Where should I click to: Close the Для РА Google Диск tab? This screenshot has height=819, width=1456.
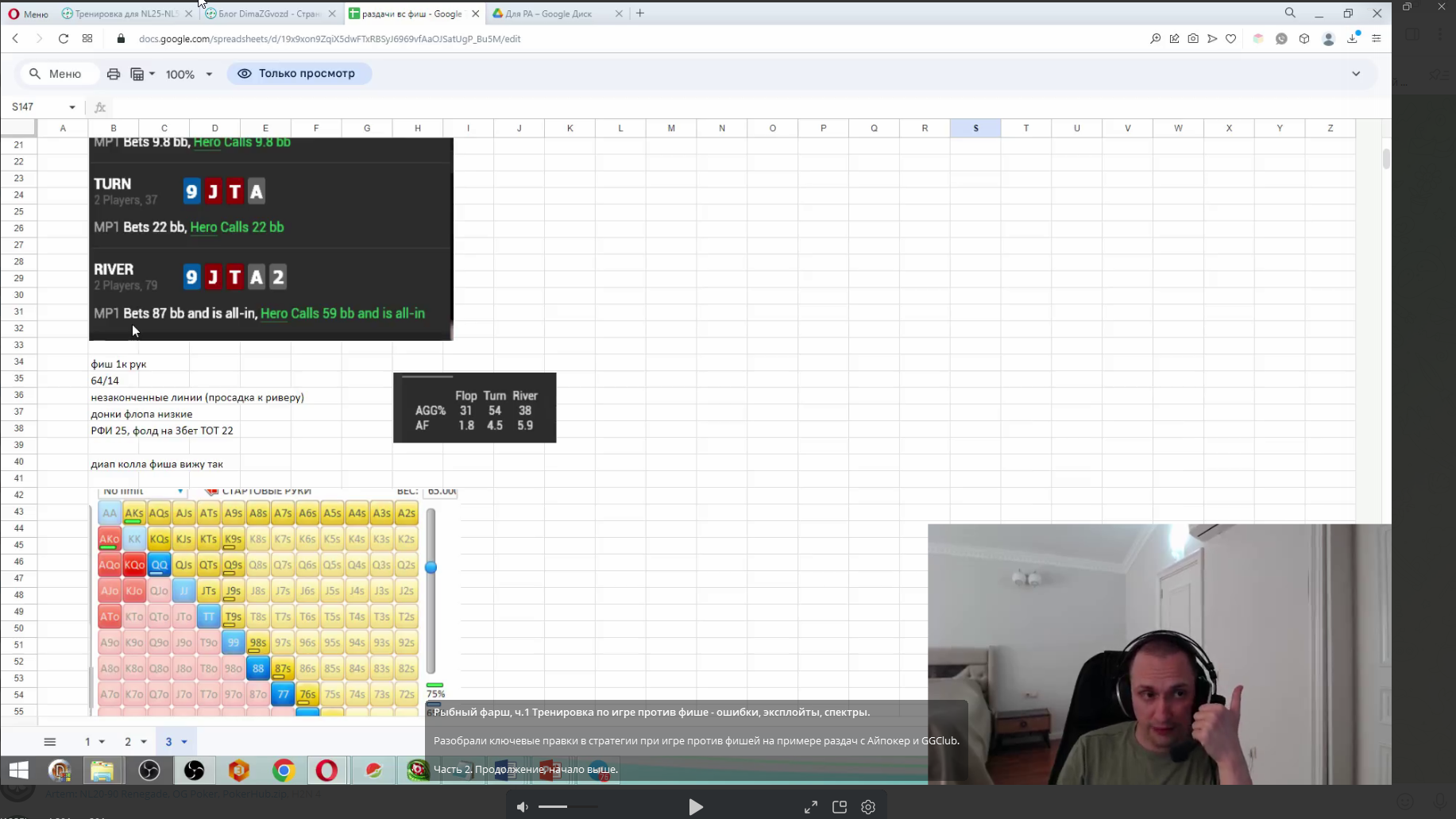(x=619, y=14)
